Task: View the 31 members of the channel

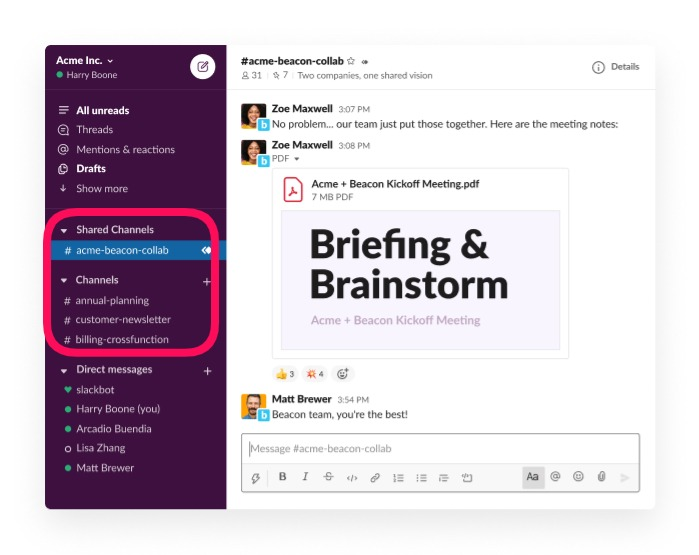Action: 251,75
